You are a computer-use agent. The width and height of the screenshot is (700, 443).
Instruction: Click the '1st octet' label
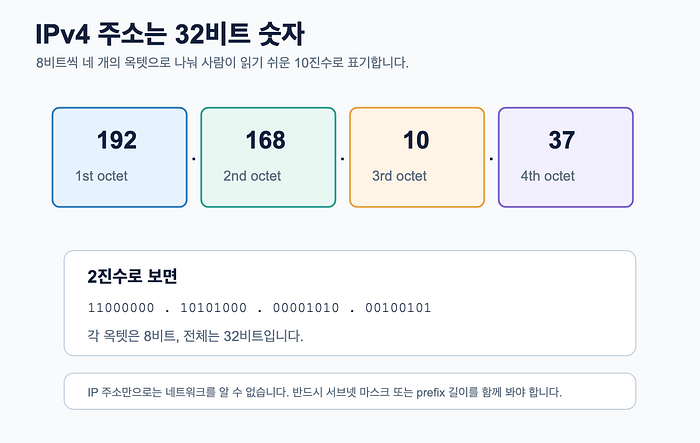click(101, 176)
